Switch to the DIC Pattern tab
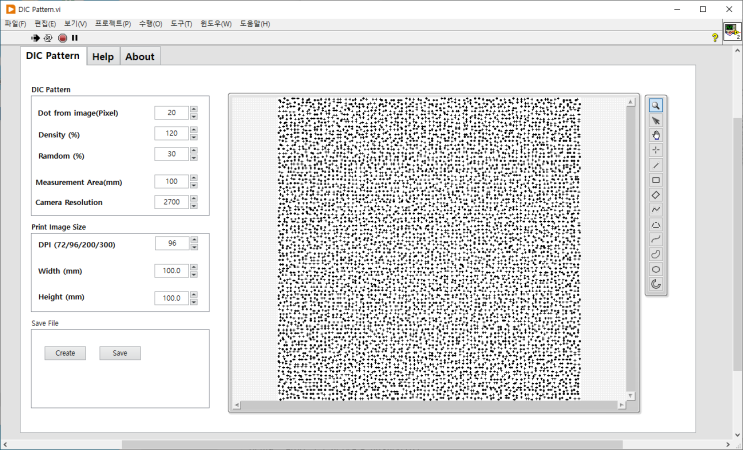The image size is (743, 450). coord(53,56)
